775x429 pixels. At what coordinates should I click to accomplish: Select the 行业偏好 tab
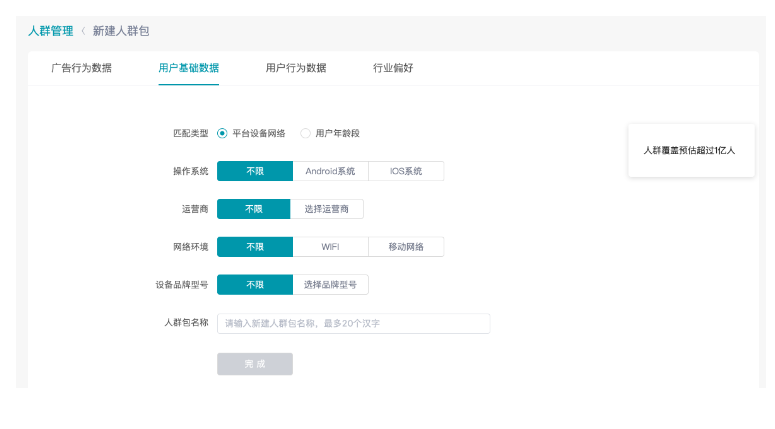(393, 68)
